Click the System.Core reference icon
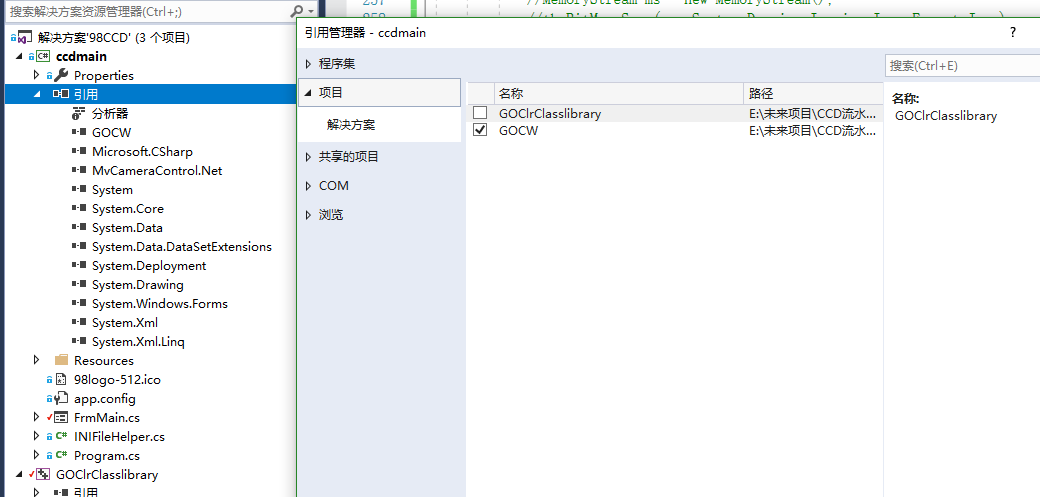1040x497 pixels. pos(80,208)
